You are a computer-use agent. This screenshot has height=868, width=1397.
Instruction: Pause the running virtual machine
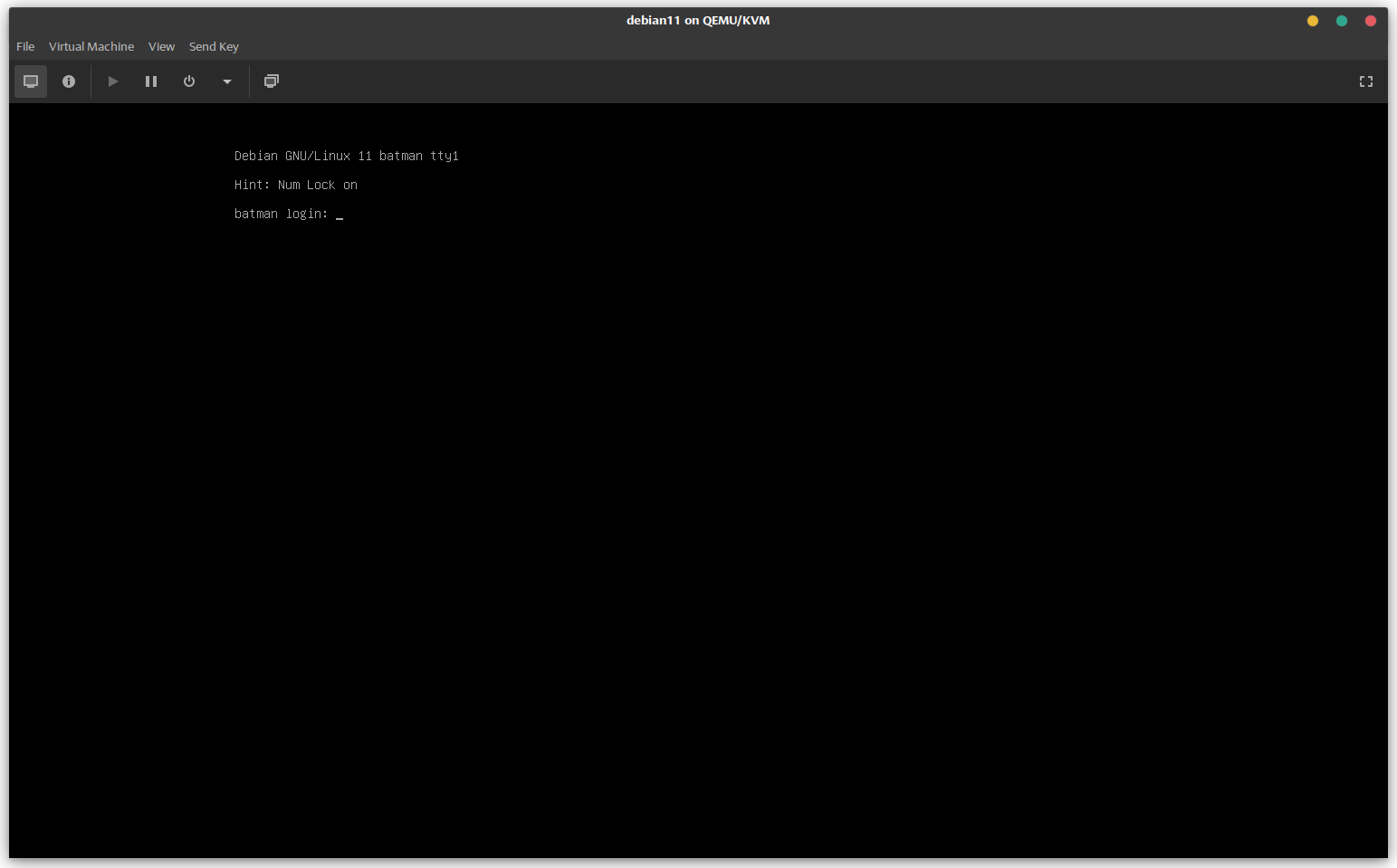[x=151, y=81]
